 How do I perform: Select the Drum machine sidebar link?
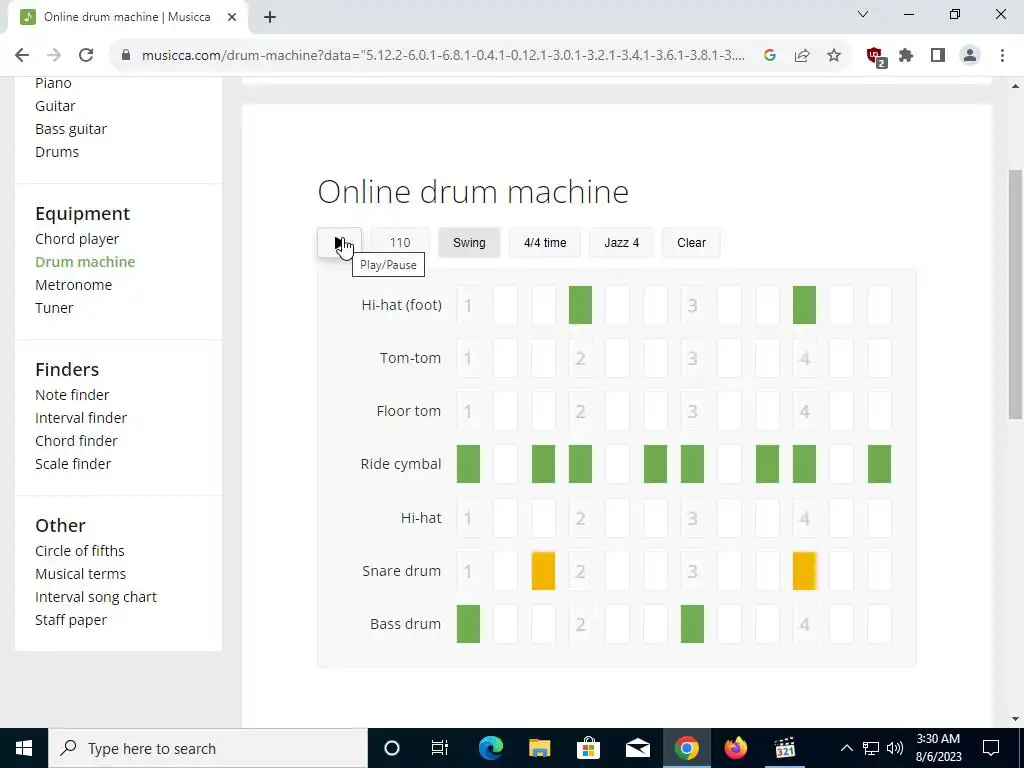click(85, 262)
